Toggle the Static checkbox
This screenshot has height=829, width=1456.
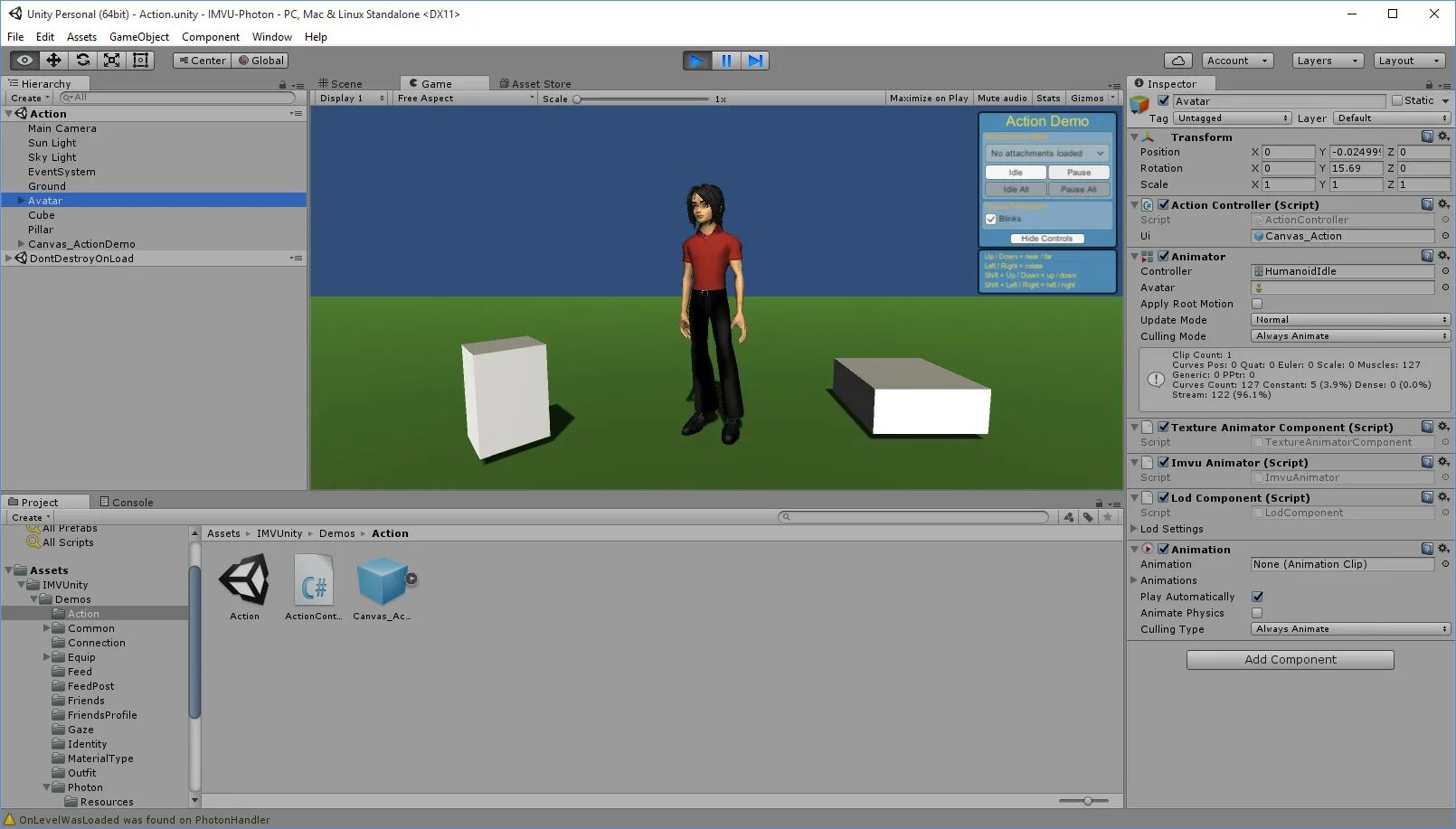coord(1397,100)
